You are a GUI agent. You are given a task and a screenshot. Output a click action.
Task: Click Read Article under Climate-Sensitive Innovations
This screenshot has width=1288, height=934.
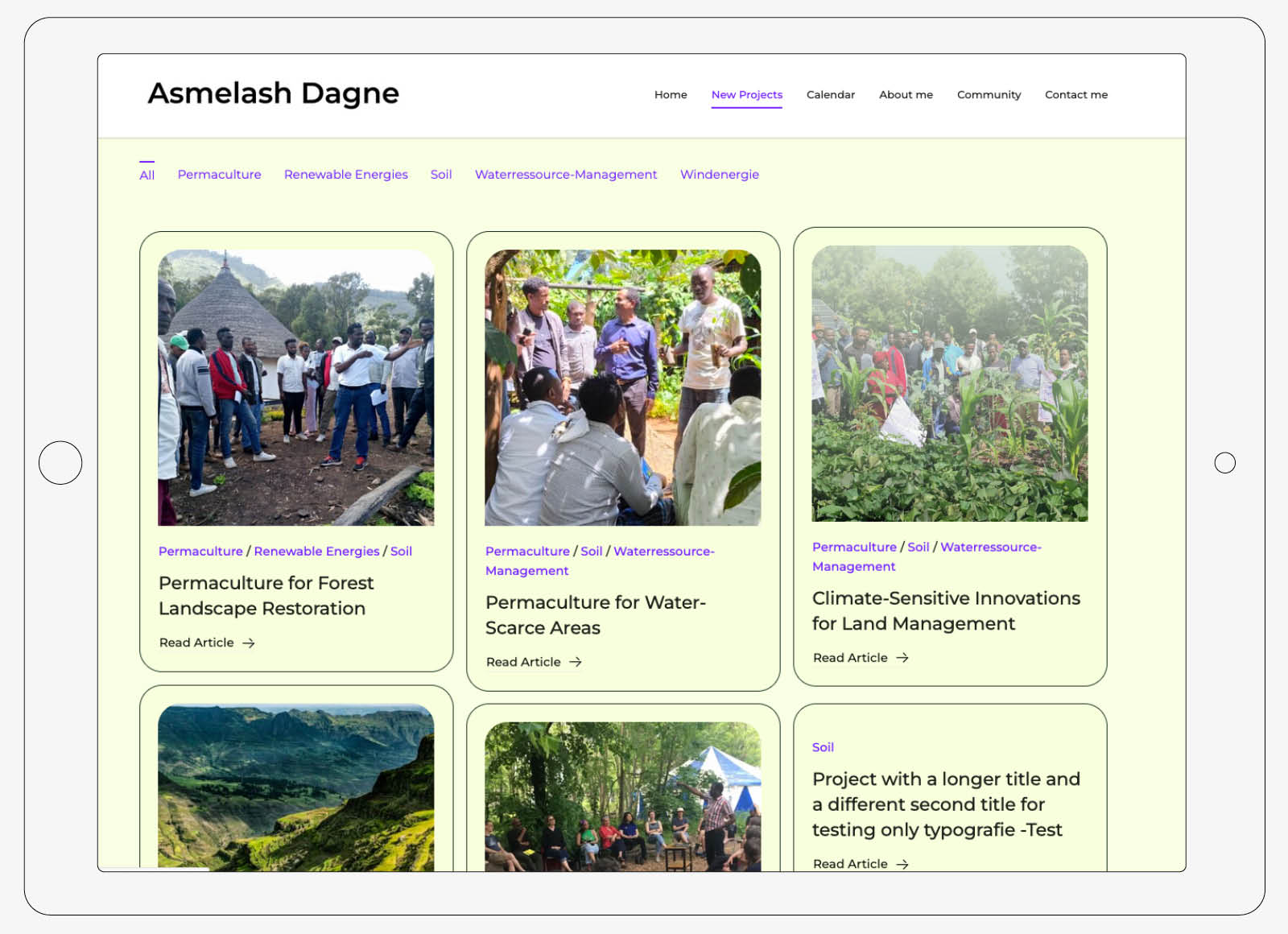coord(850,658)
